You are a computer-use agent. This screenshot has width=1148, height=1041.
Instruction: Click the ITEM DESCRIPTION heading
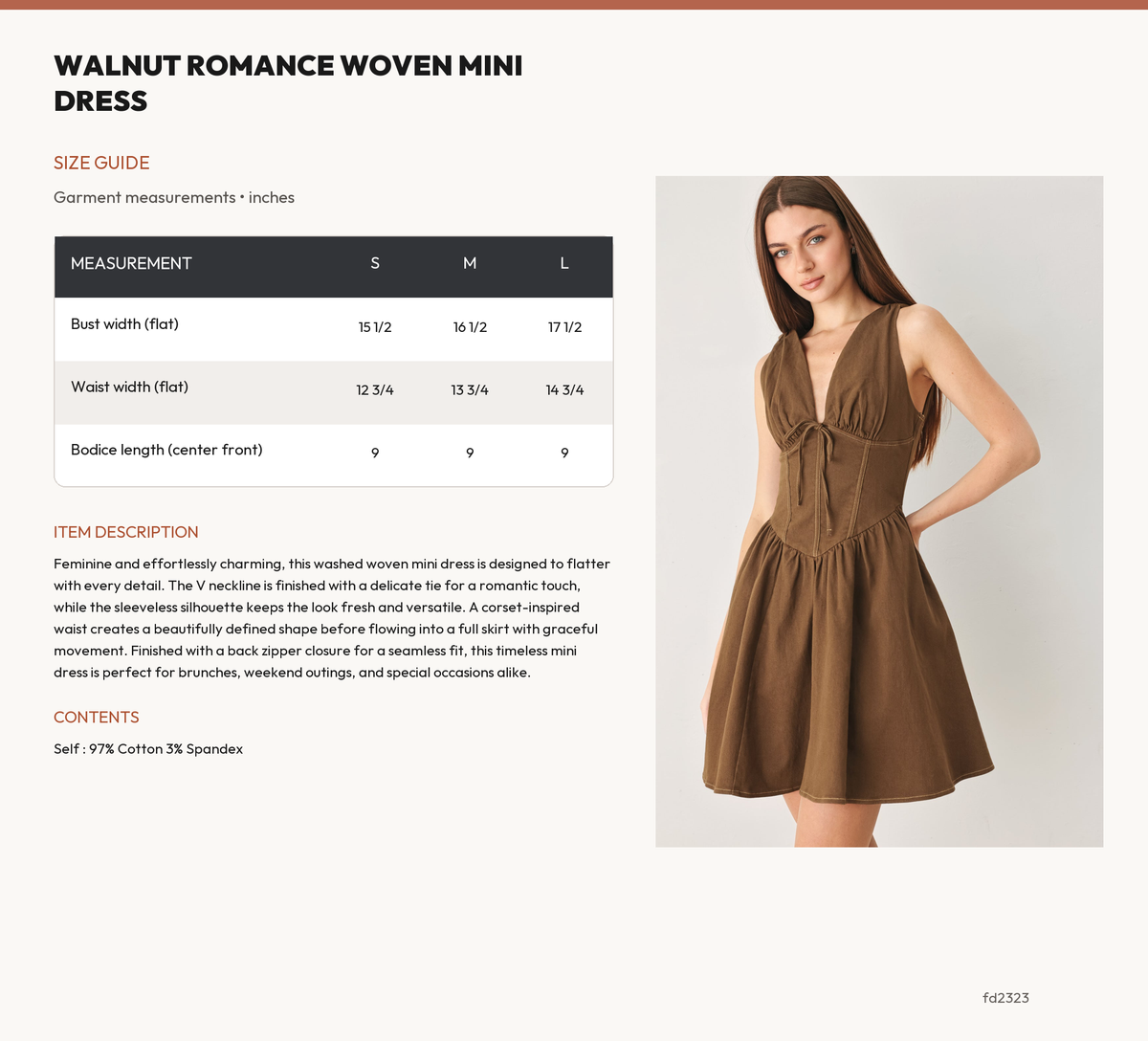click(126, 532)
